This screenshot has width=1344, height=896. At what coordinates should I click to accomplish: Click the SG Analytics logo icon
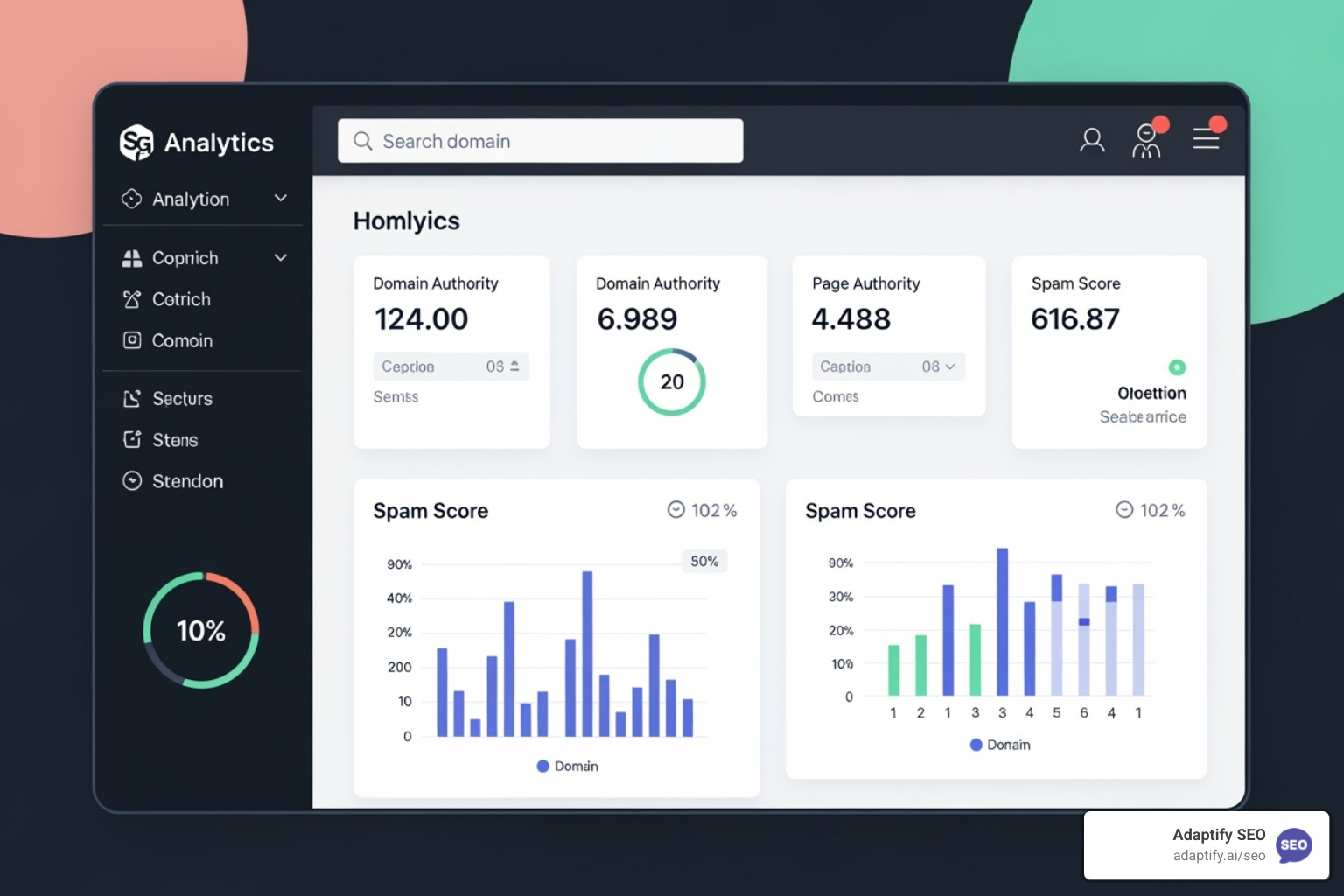[136, 143]
